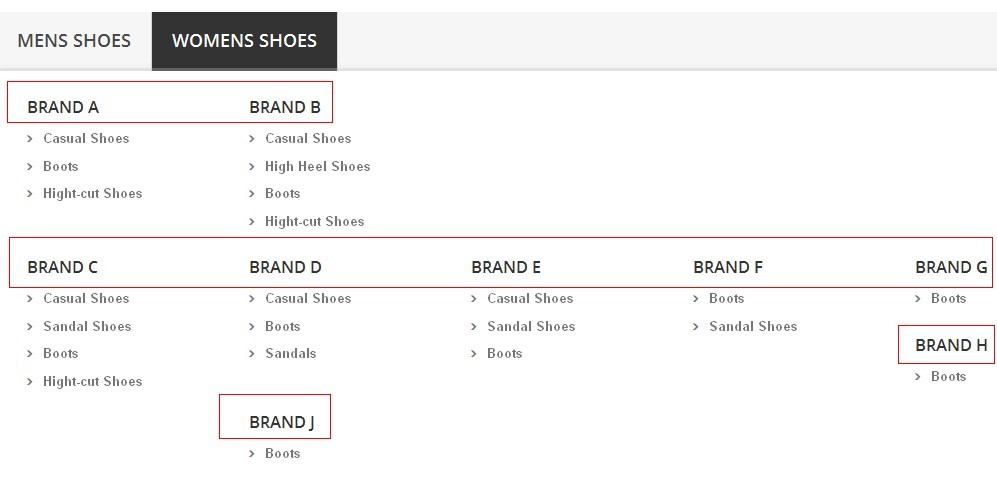Click the BRAND C heading

62,267
